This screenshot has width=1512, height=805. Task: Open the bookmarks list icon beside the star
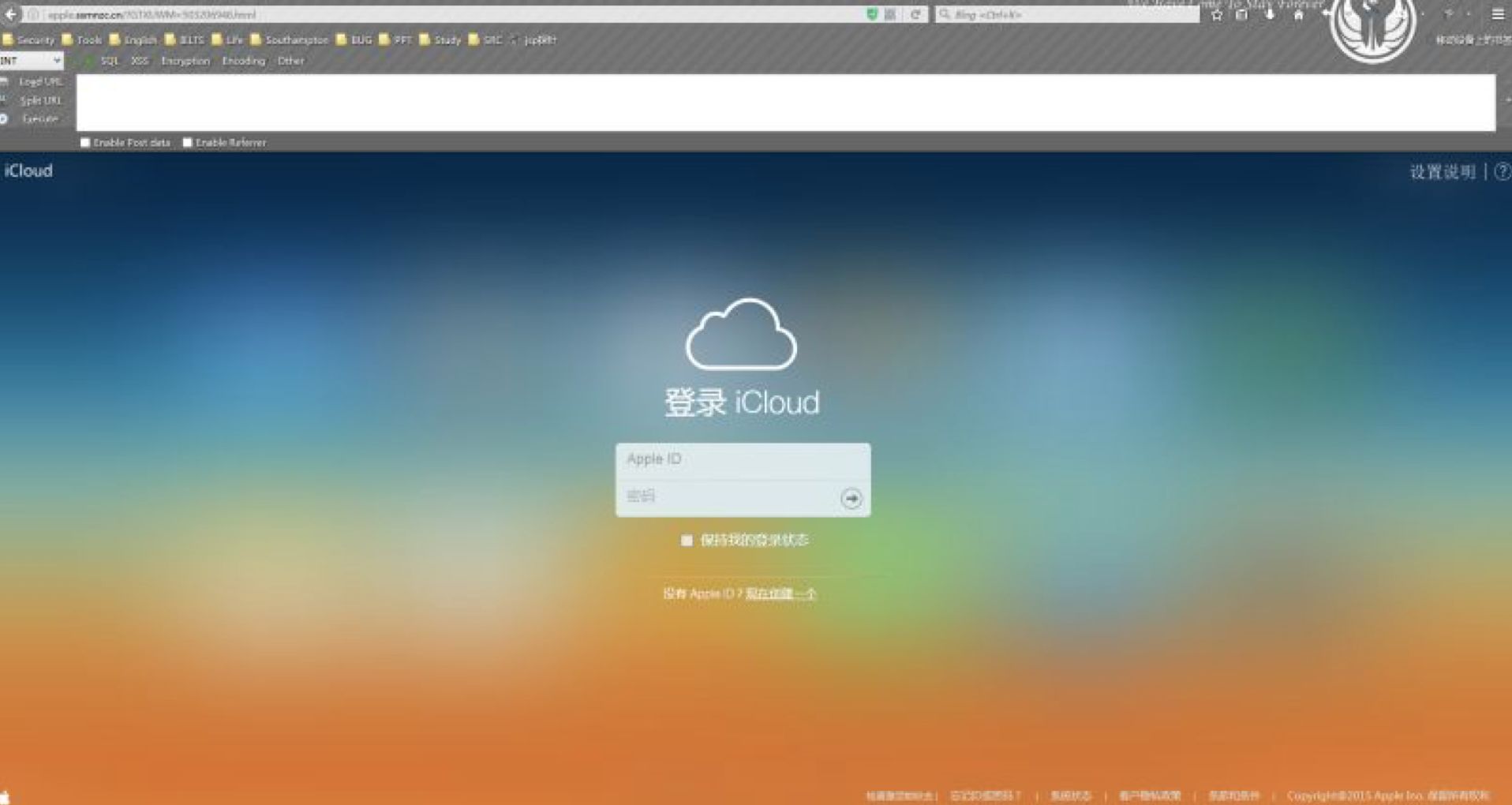pos(1241,14)
